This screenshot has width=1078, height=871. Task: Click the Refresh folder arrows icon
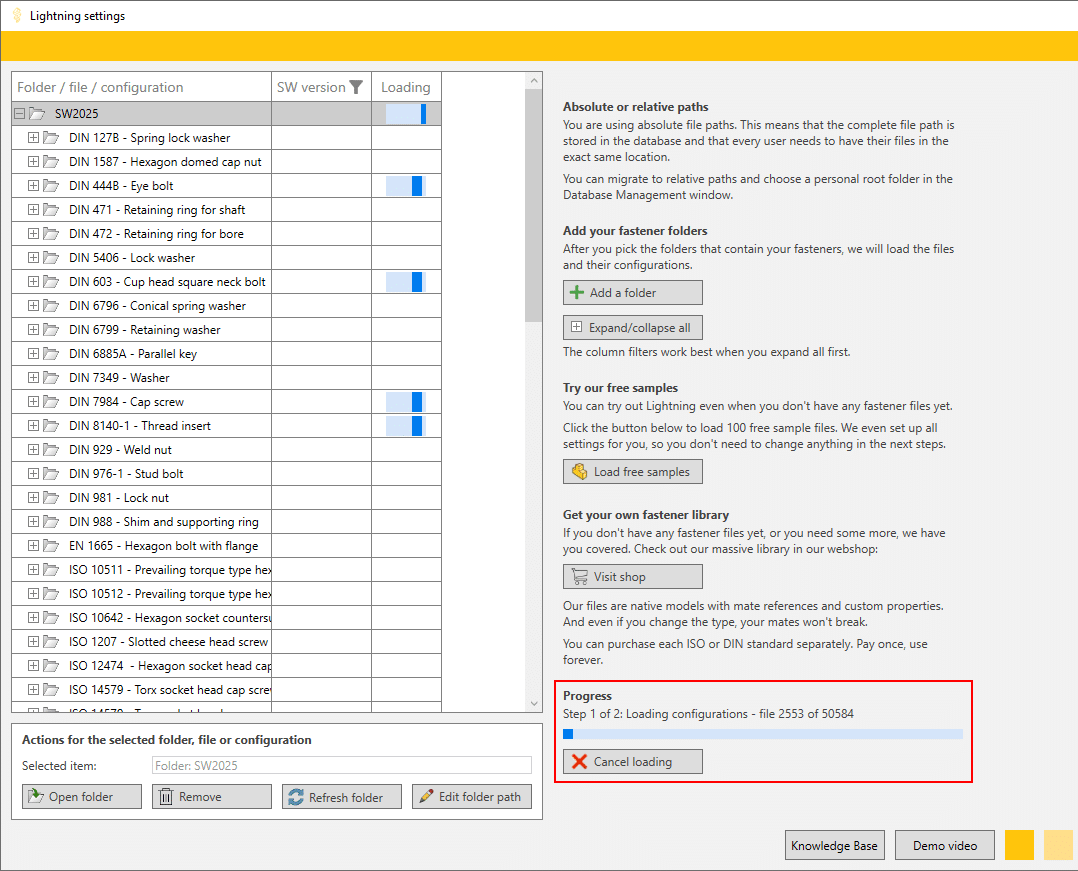click(296, 797)
